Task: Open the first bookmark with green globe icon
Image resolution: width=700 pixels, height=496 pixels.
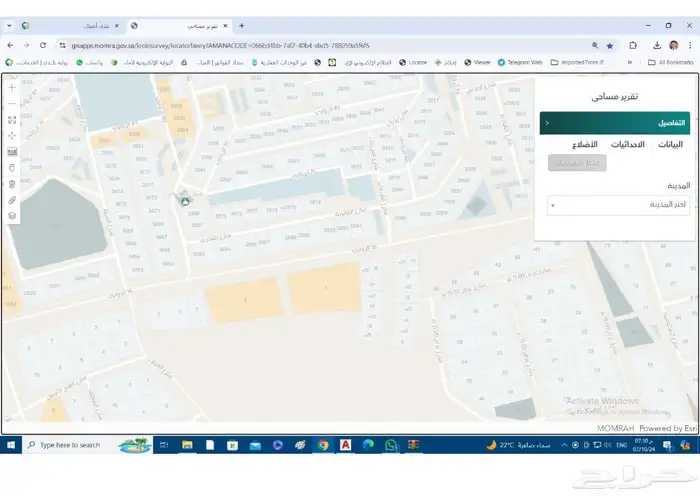Action: pyautogui.click(x=37, y=63)
